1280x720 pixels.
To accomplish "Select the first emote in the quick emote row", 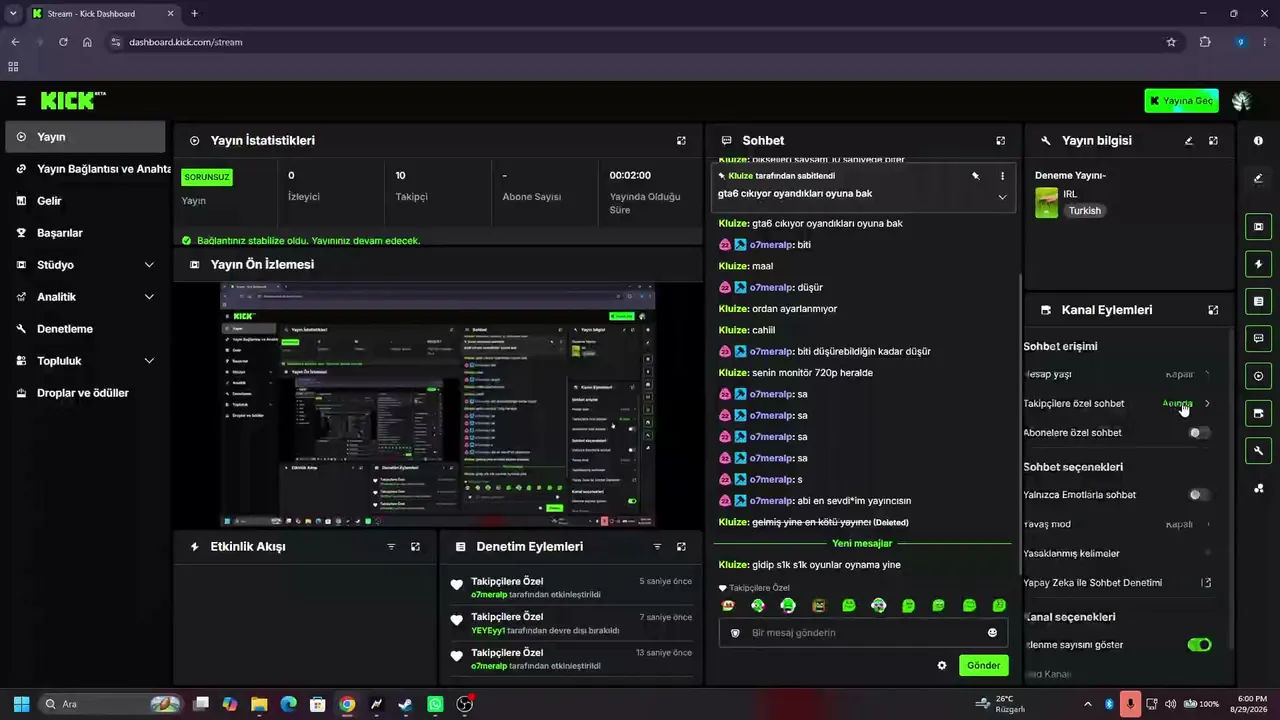I will click(728, 605).
